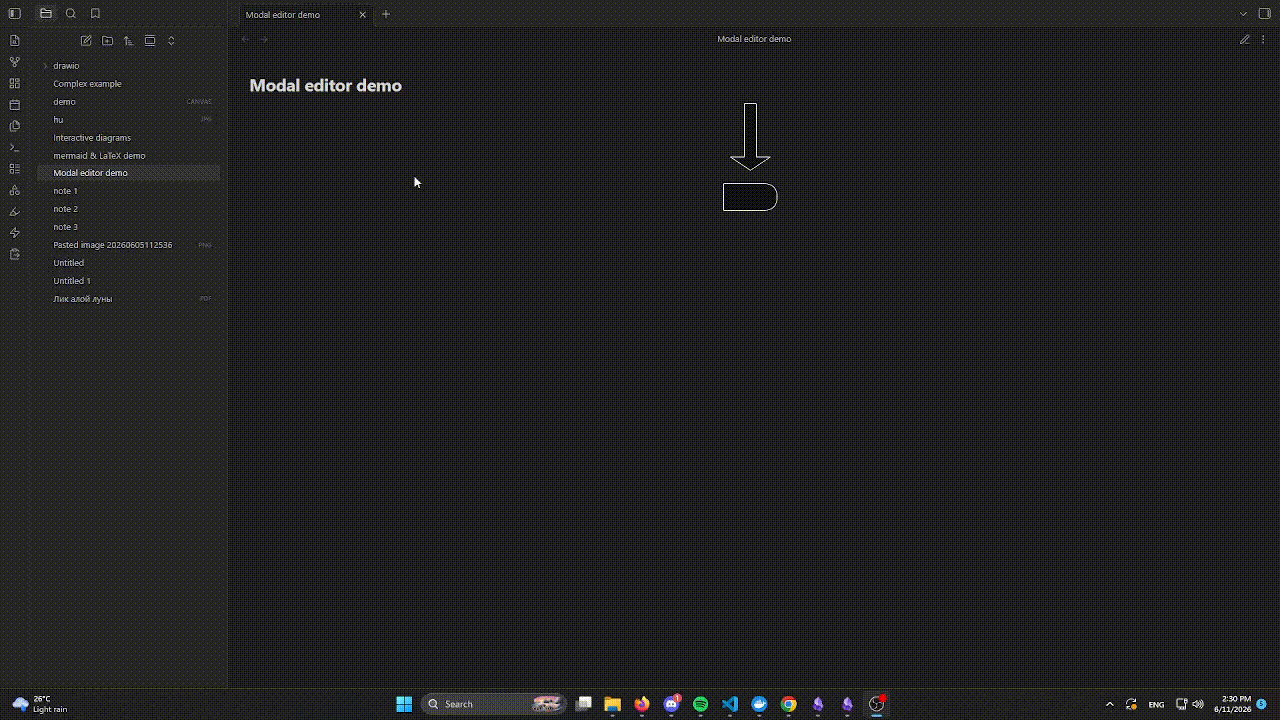1280x720 pixels.
Task: Close the Modal editor demo tab
Action: pyautogui.click(x=363, y=15)
